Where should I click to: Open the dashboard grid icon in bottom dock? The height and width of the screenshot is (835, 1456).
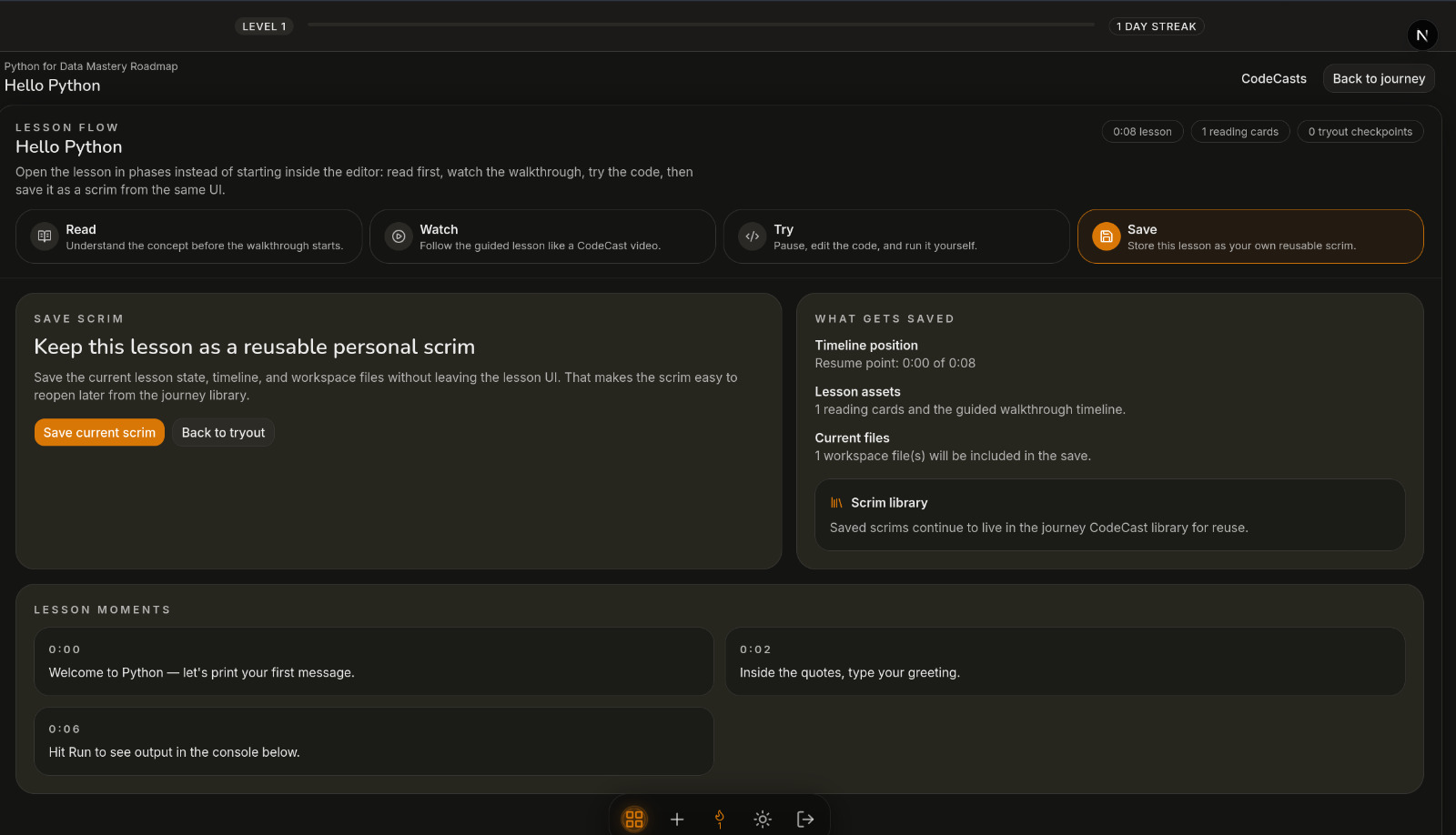(x=634, y=819)
